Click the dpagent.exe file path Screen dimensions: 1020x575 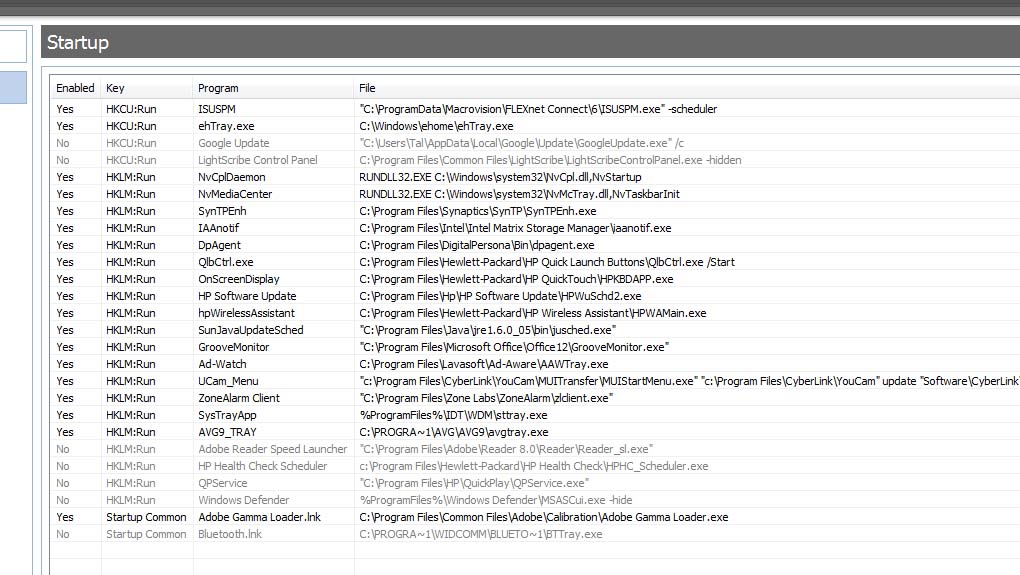pyautogui.click(x=477, y=245)
